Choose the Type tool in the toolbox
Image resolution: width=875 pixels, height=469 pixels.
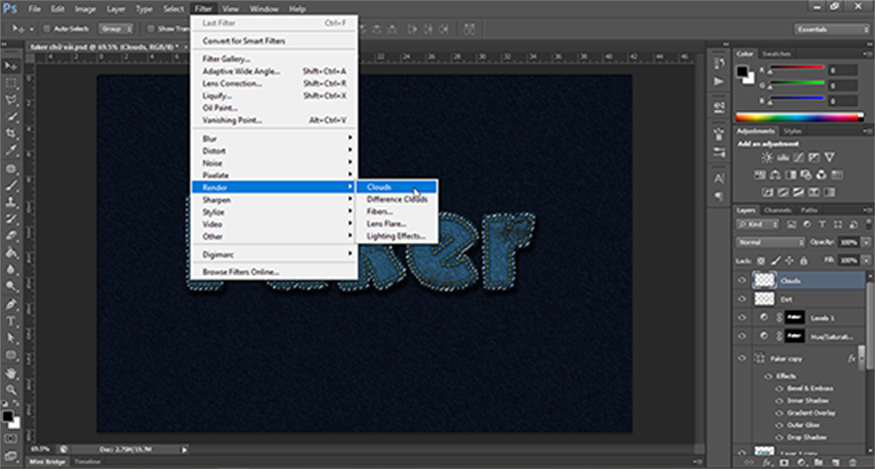11,321
